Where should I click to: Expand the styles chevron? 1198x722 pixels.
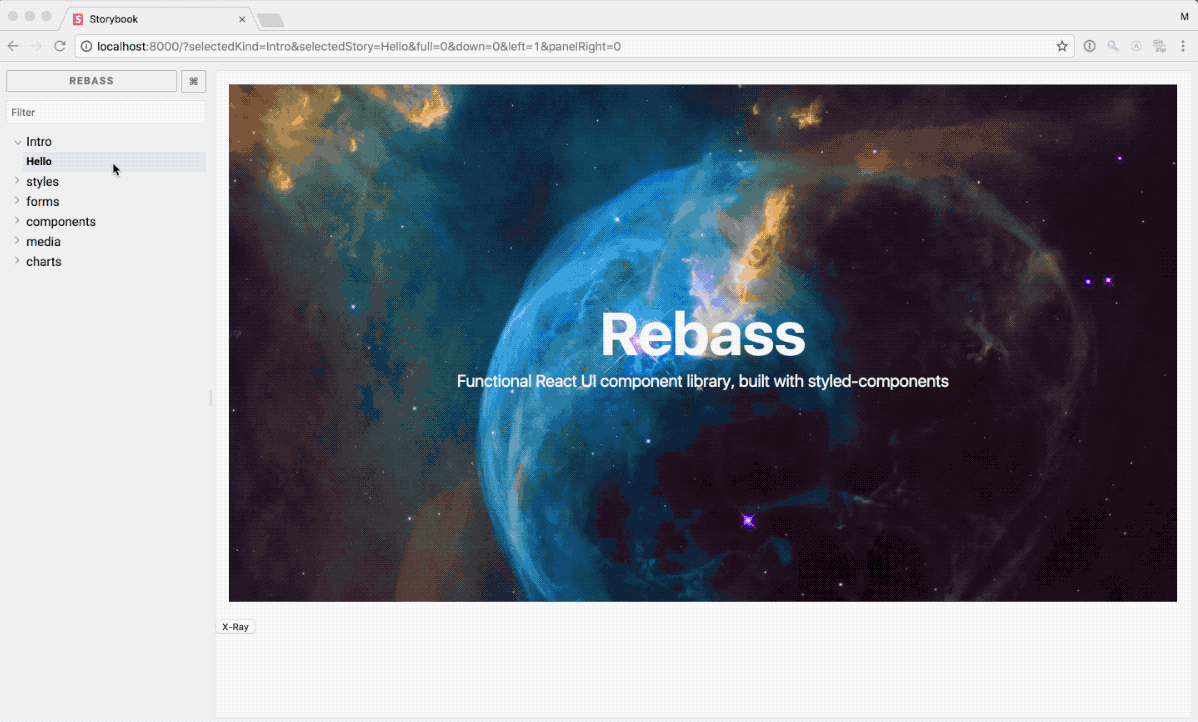click(18, 181)
